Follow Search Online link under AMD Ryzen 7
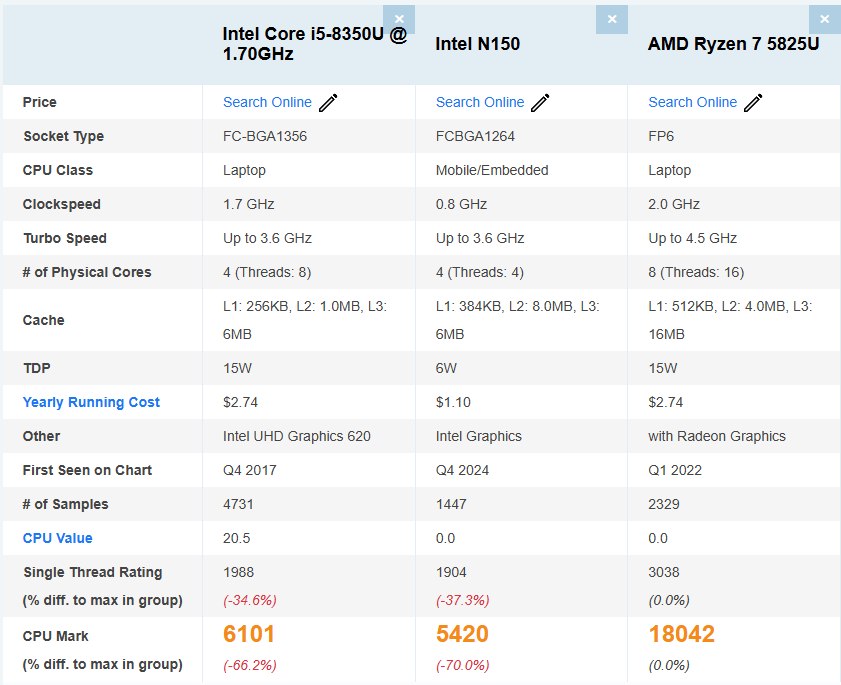The width and height of the screenshot is (841, 685). coord(692,102)
